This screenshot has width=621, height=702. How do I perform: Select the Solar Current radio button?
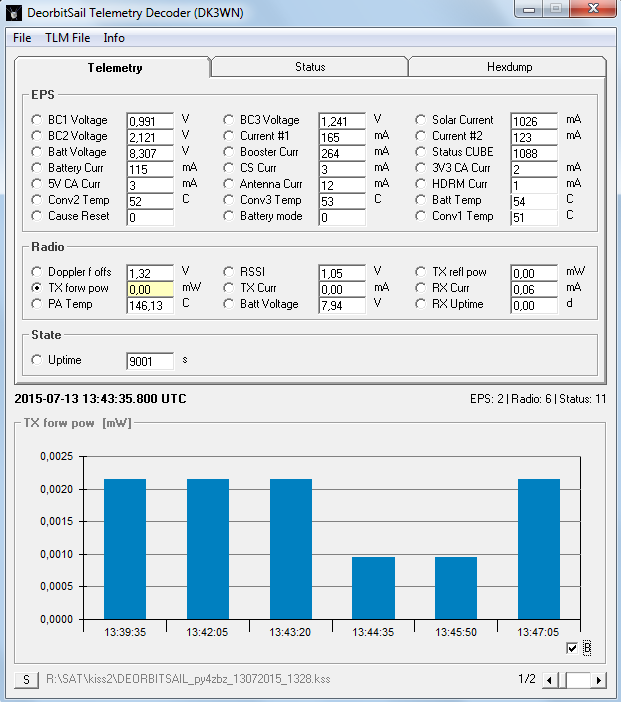tap(422, 120)
